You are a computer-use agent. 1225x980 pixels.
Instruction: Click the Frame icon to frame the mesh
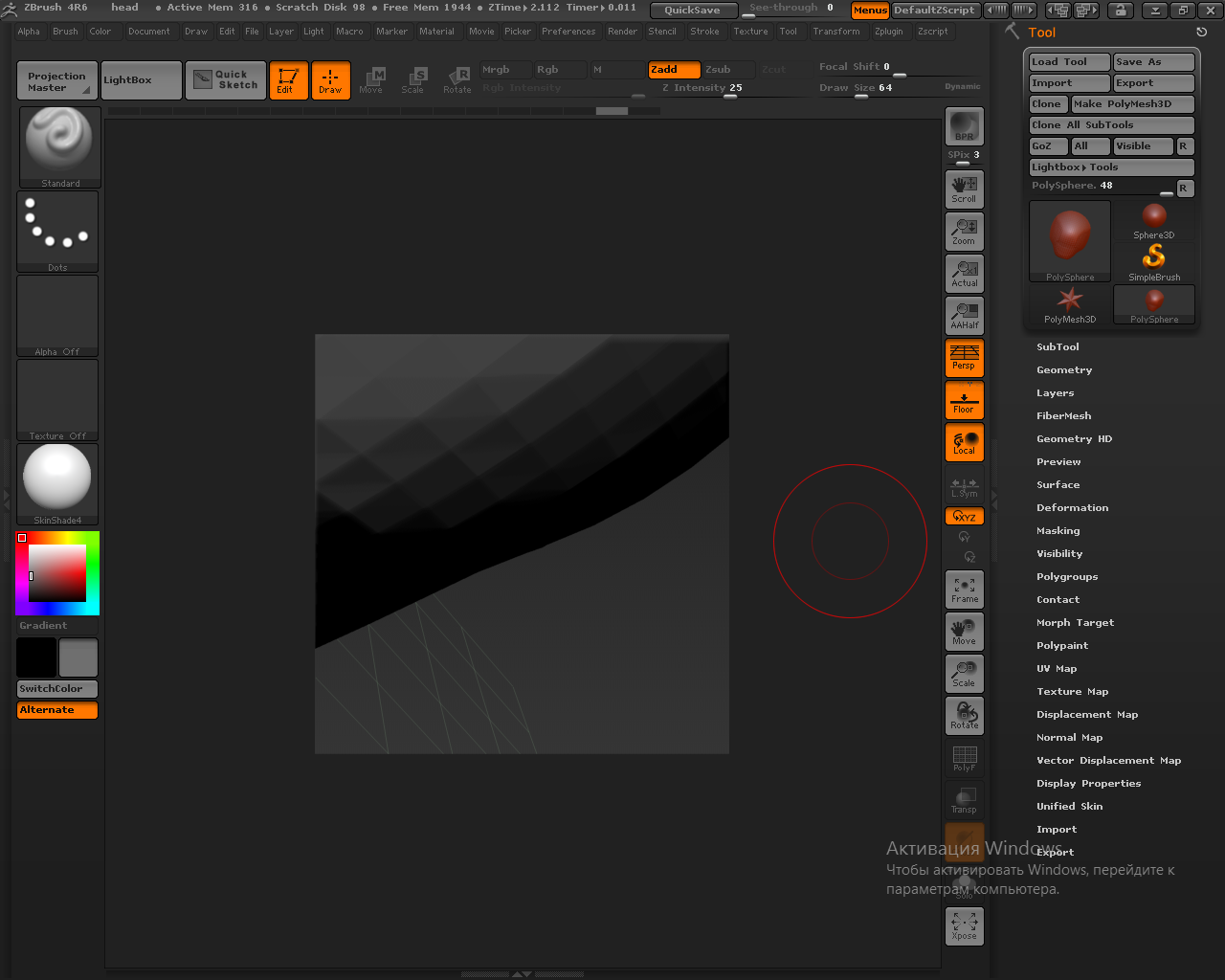[x=964, y=589]
